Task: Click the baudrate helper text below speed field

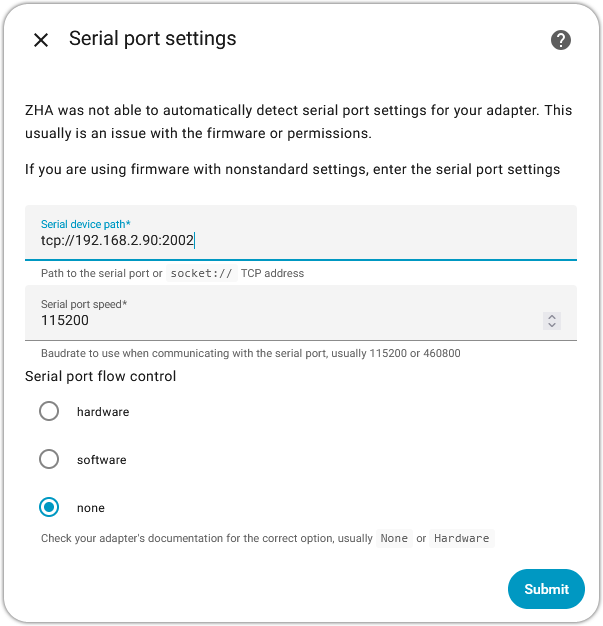Action: tap(250, 353)
